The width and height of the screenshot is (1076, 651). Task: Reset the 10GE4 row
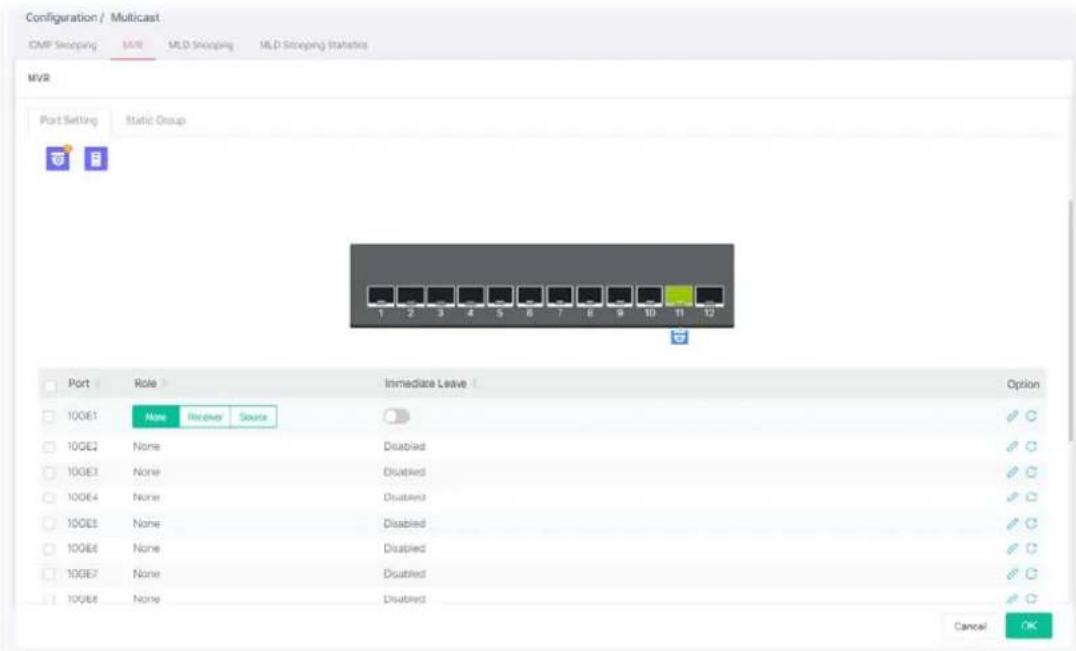click(x=1031, y=497)
